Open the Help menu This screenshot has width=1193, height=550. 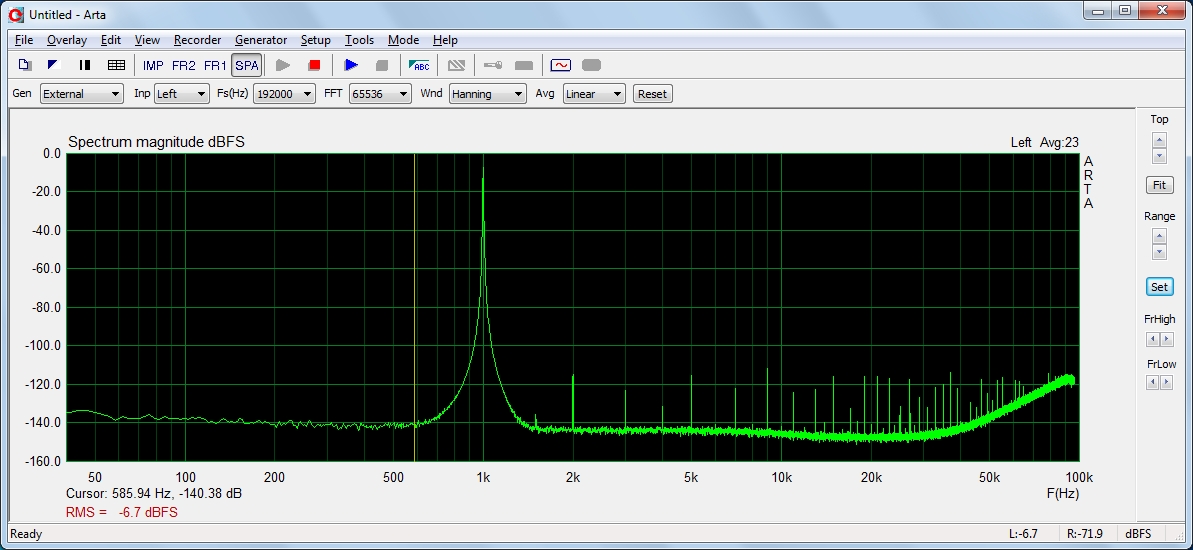(x=445, y=40)
